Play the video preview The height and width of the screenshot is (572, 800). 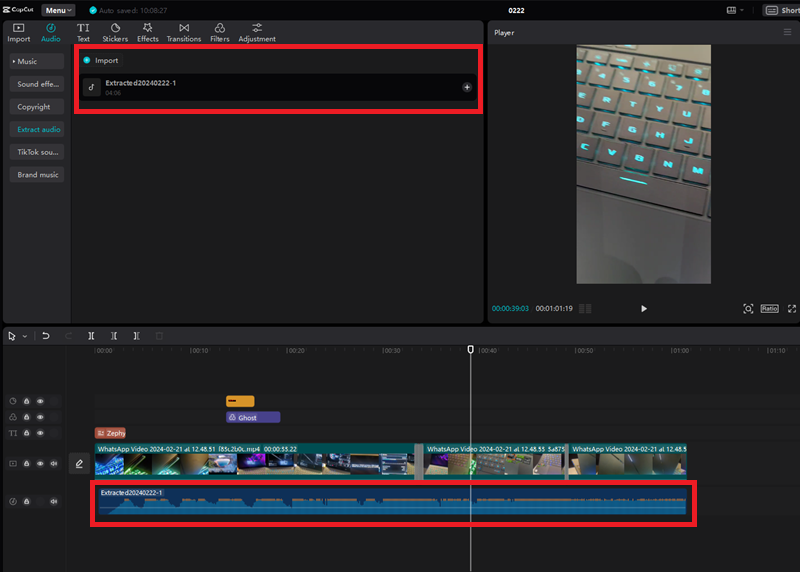pos(643,309)
